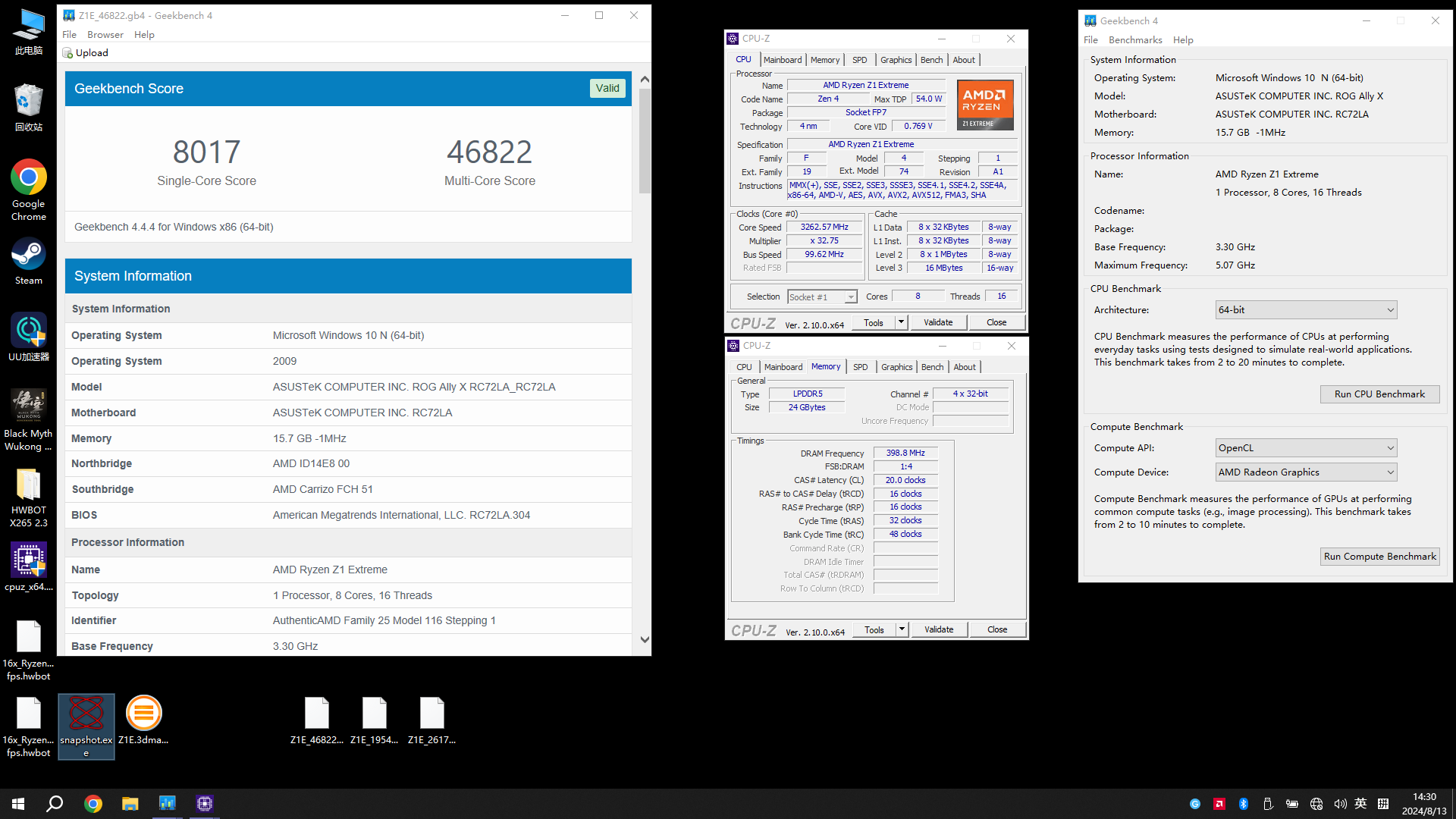Select the Z1E.3dma file icon
Image resolution: width=1456 pixels, height=819 pixels.
click(143, 720)
